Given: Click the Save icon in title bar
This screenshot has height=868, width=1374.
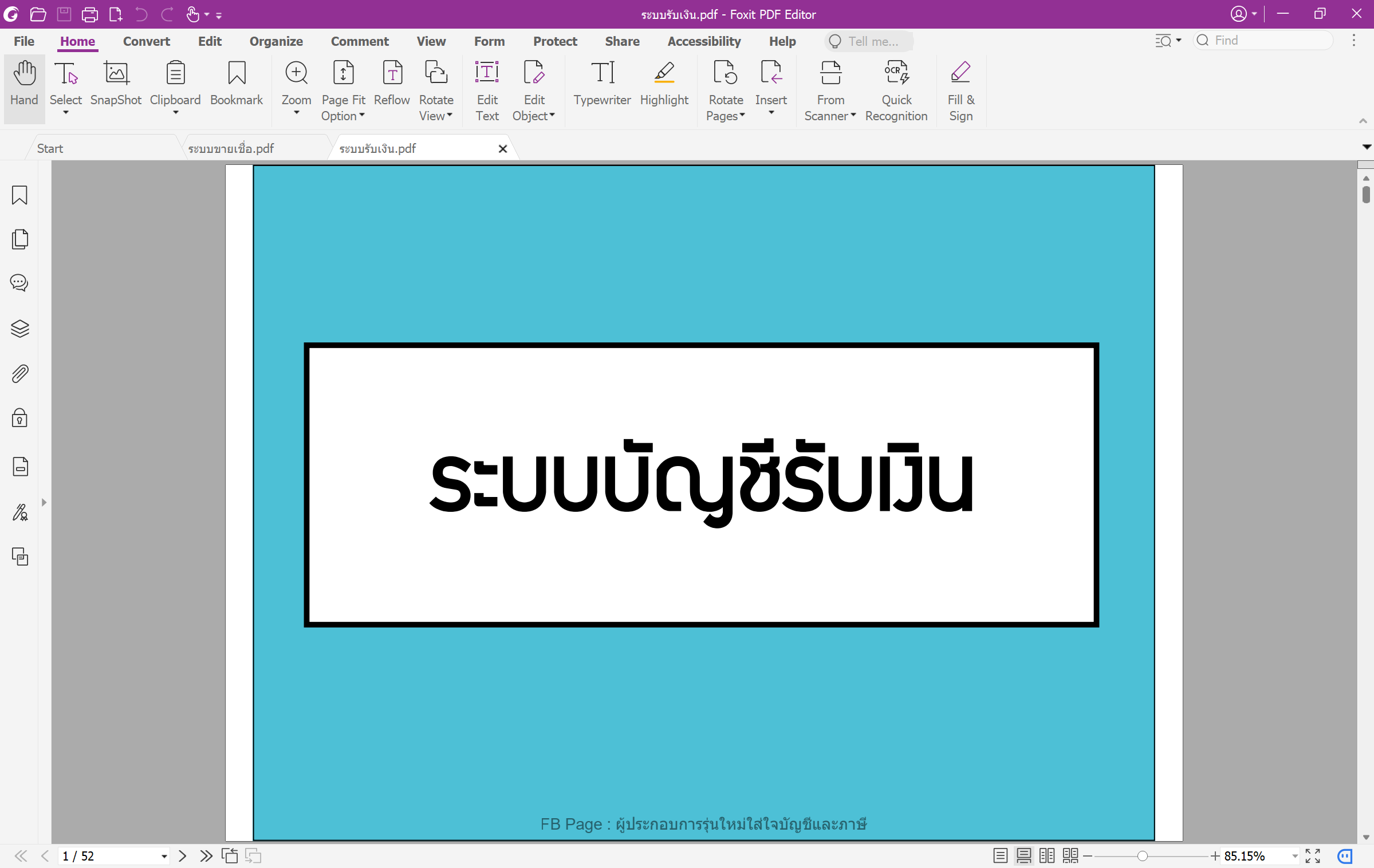Looking at the screenshot, I should point(64,14).
